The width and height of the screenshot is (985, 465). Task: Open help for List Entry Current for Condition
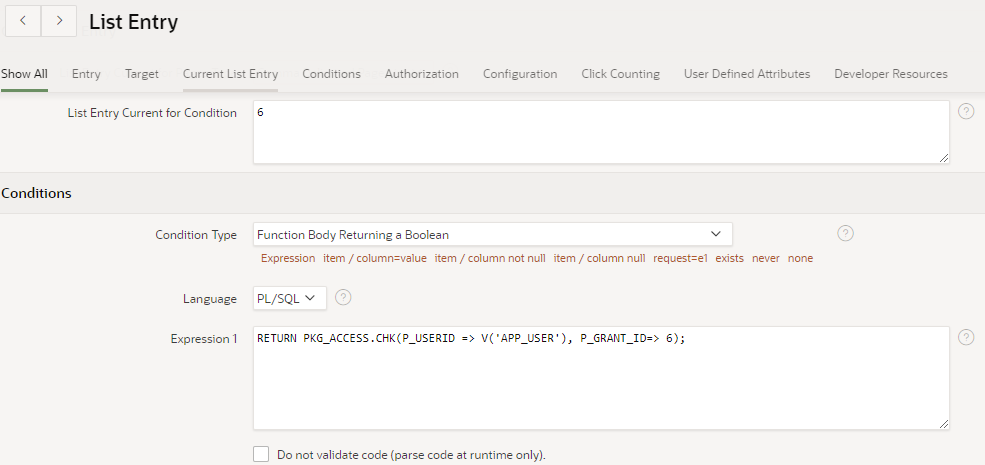click(966, 111)
